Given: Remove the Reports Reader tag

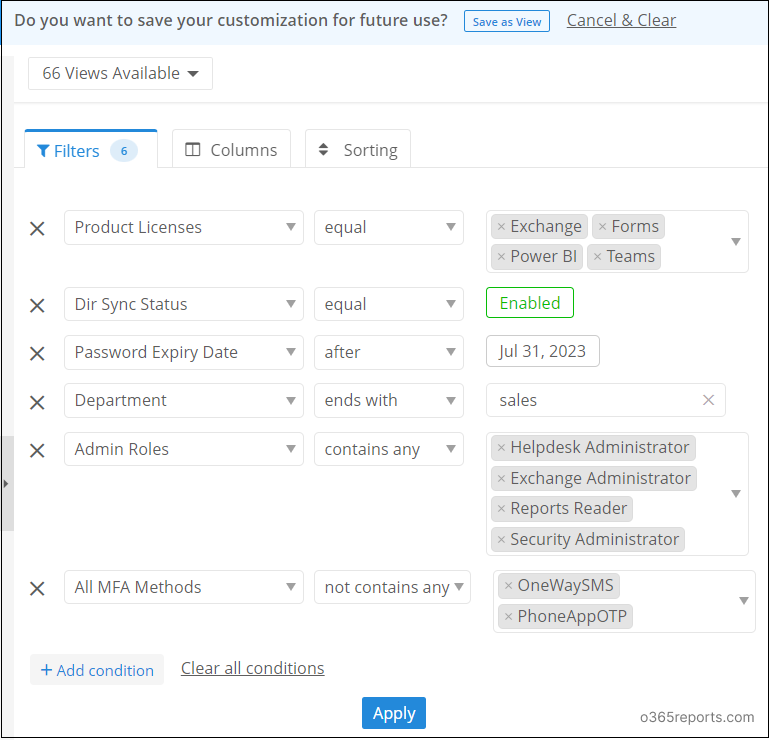Looking at the screenshot, I should pos(501,509).
